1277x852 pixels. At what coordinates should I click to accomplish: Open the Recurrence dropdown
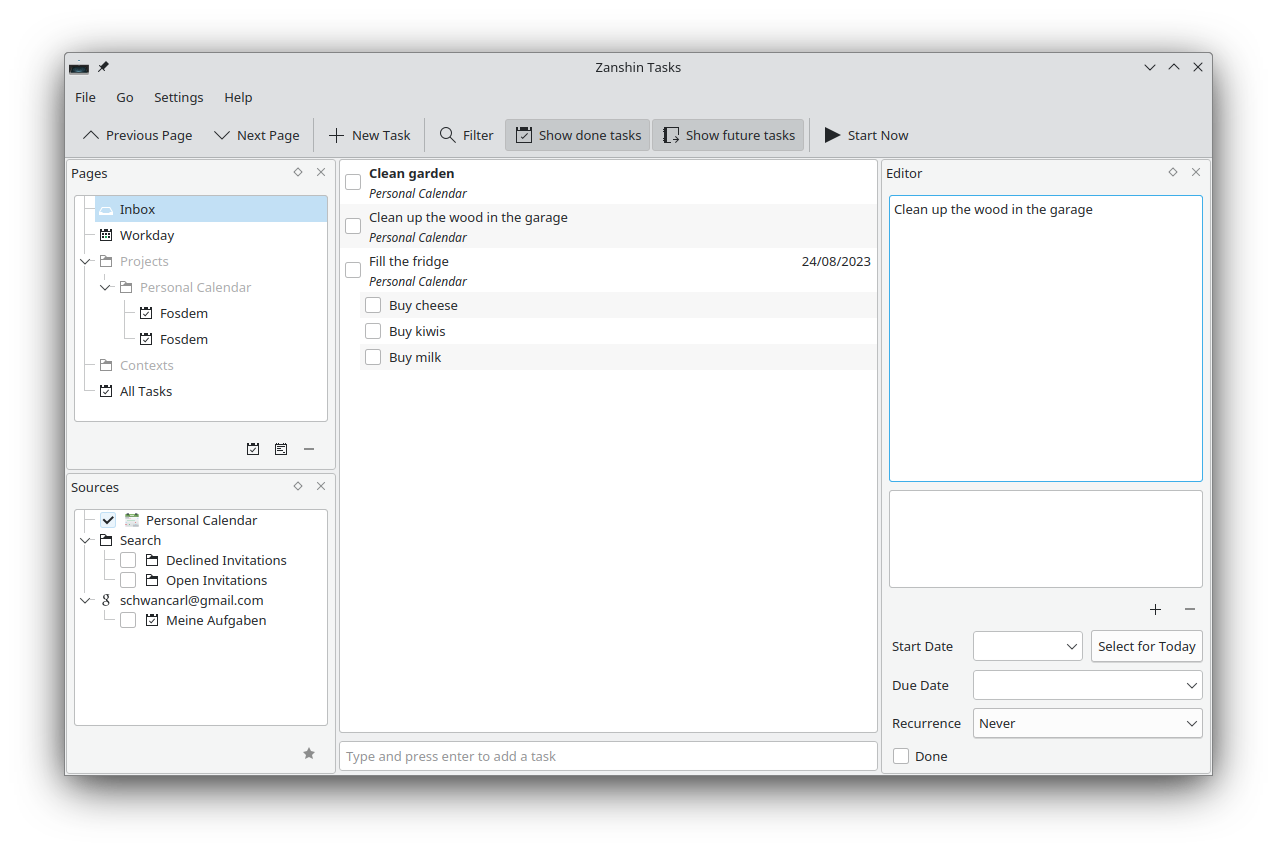pyautogui.click(x=1087, y=723)
